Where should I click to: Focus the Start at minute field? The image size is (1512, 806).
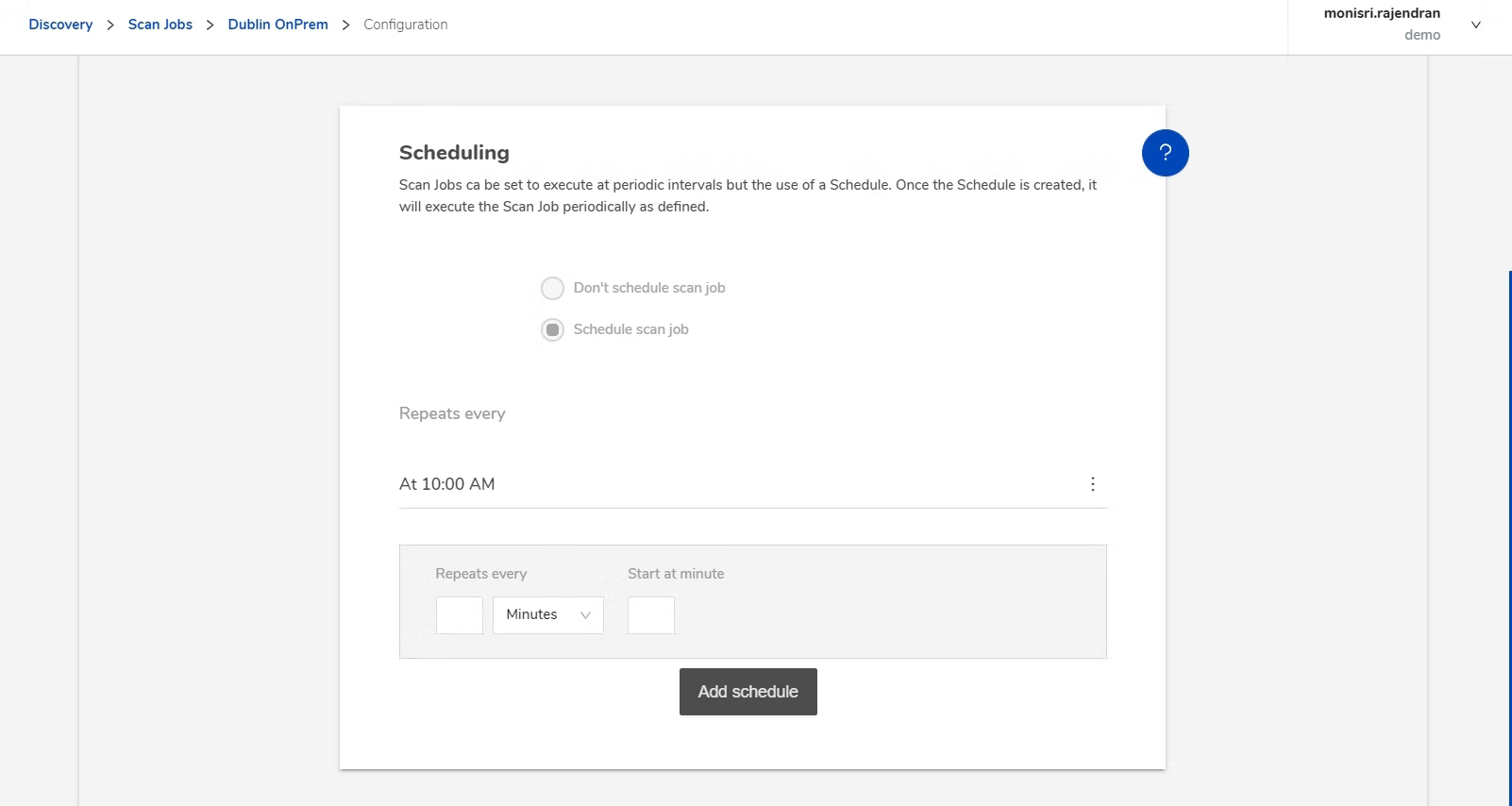pyautogui.click(x=651, y=615)
